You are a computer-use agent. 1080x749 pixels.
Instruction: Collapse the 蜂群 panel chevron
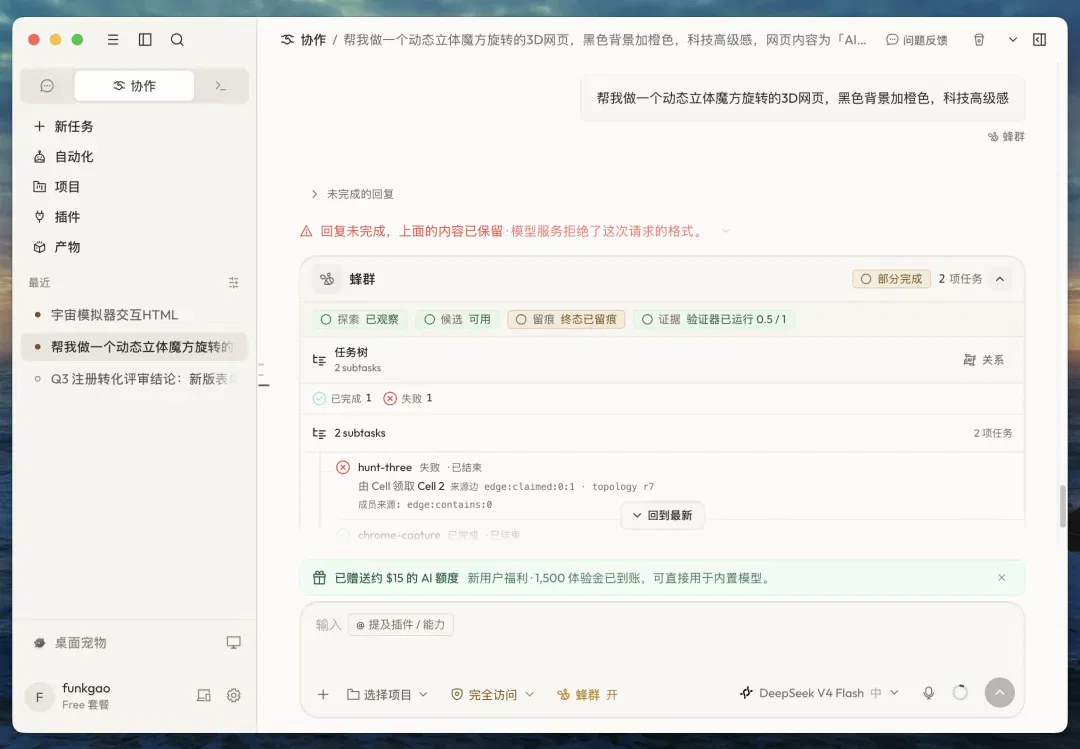[1000, 279]
